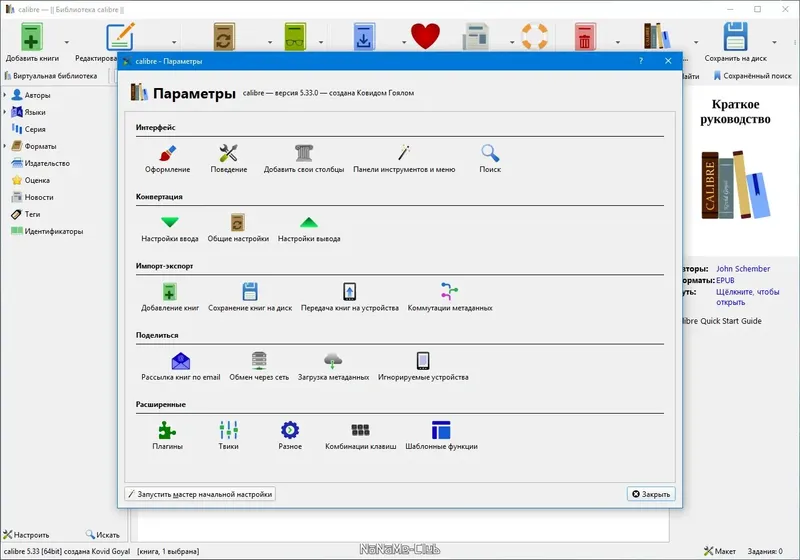Open dropdown arrow next to Добавить книги

click(x=67, y=42)
